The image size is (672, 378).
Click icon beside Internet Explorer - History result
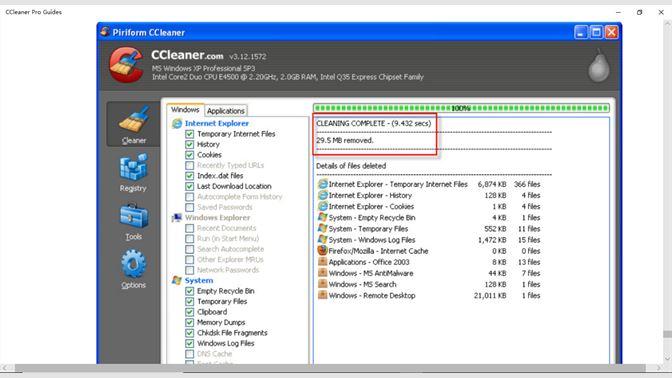pyautogui.click(x=322, y=195)
